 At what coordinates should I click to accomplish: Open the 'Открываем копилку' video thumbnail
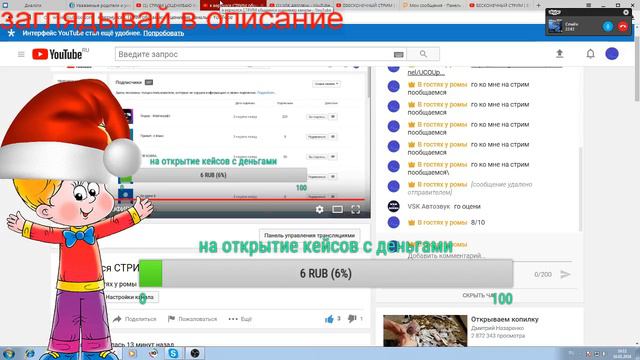click(425, 331)
